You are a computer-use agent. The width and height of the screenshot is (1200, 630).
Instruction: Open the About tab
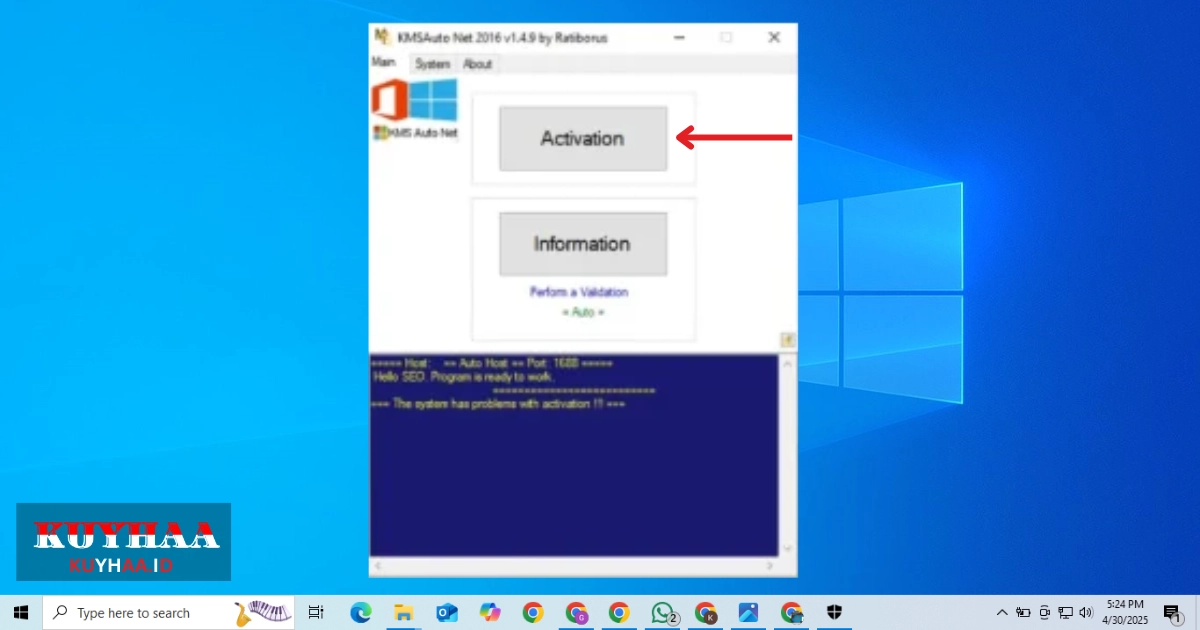(477, 64)
